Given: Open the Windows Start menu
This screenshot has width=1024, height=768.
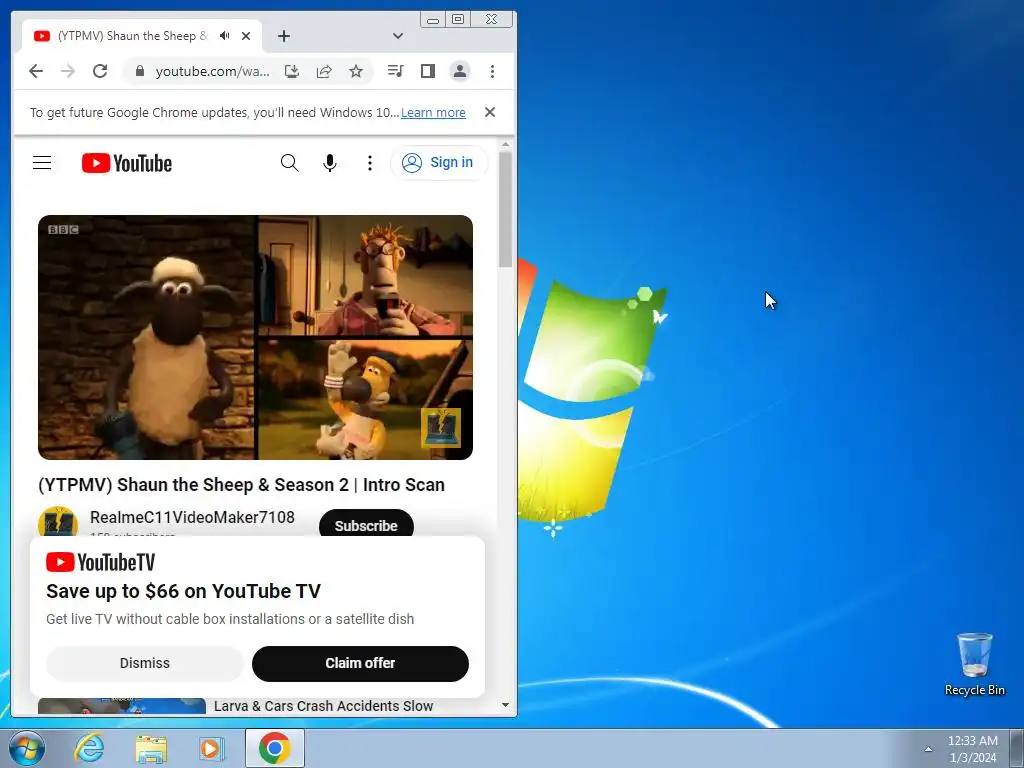Looking at the screenshot, I should [x=27, y=748].
